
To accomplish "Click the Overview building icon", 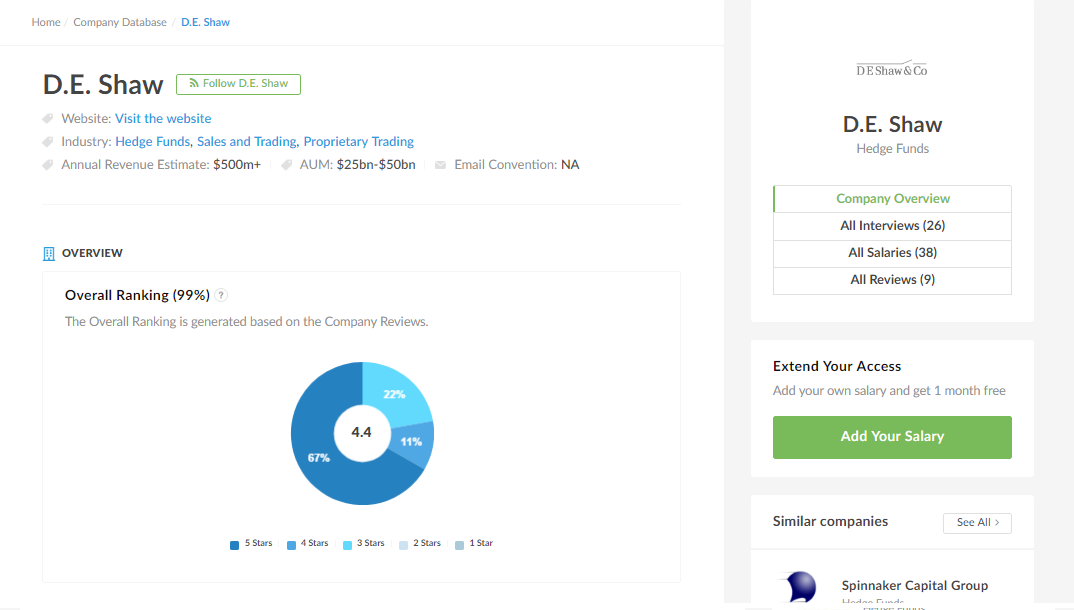I will [49, 254].
